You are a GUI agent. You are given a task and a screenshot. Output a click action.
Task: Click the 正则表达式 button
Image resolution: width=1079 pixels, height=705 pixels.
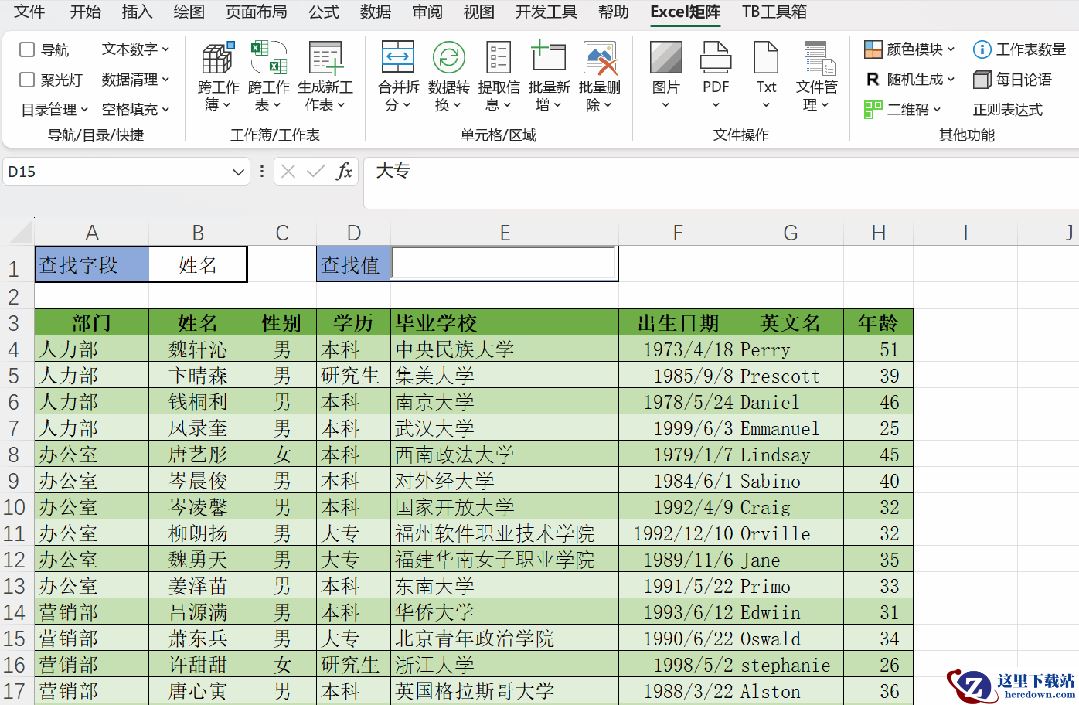click(x=1007, y=109)
